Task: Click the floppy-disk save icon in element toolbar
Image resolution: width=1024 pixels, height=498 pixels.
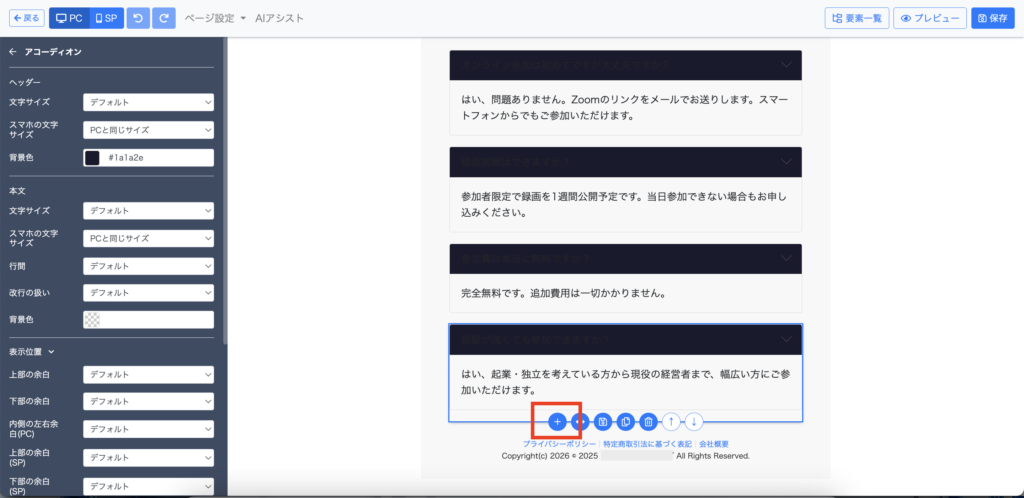Action: click(603, 422)
